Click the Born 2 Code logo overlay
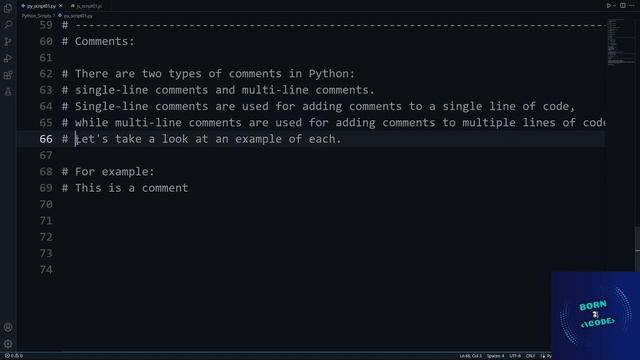The height and width of the screenshot is (360, 640). (596, 316)
